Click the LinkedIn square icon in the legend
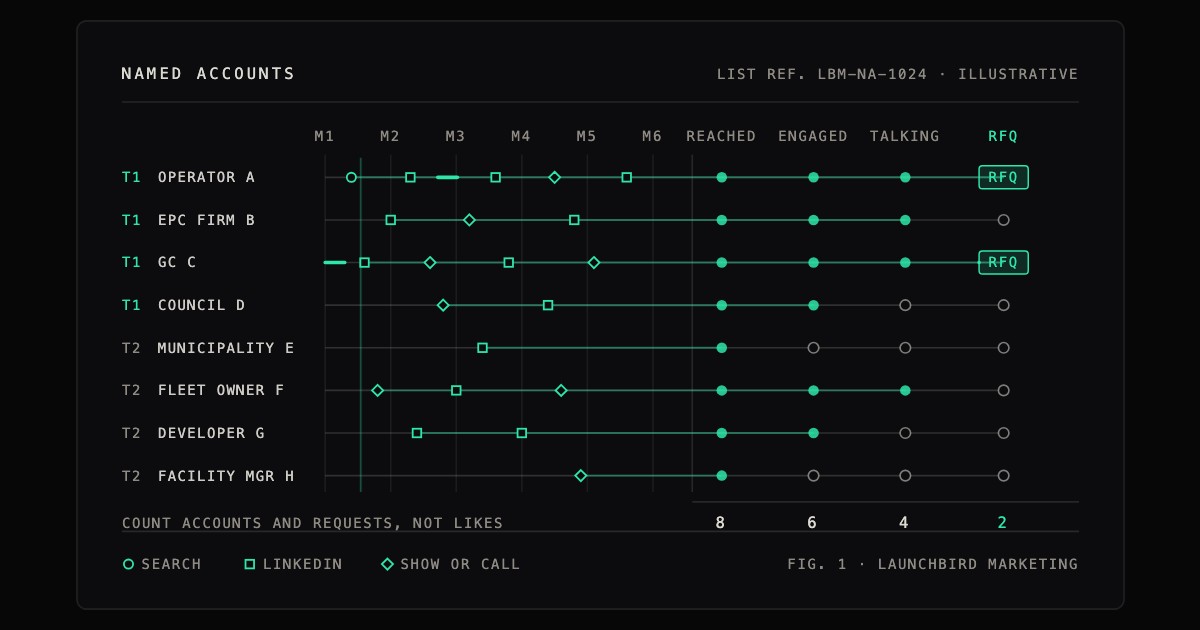 point(250,564)
